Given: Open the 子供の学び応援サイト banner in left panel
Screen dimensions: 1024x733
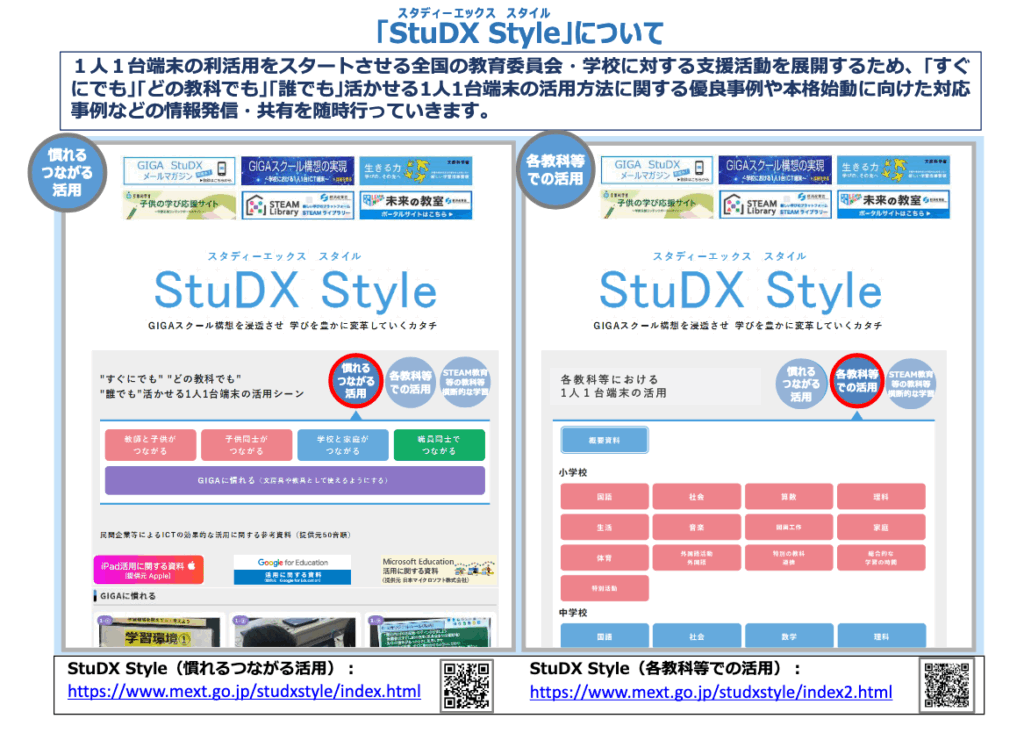Looking at the screenshot, I should 178,205.
